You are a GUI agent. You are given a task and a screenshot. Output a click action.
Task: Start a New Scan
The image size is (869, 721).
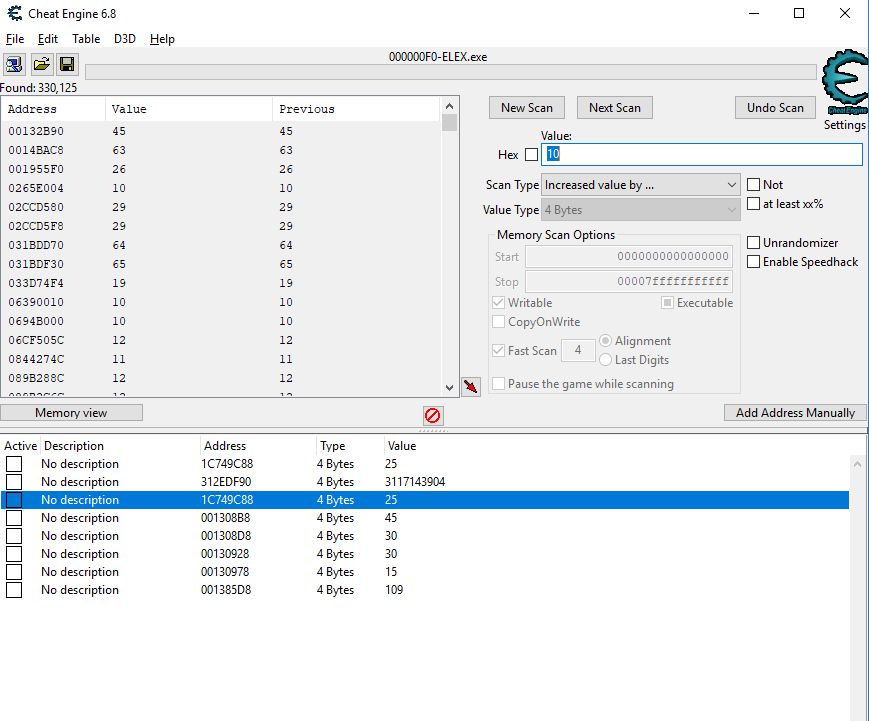(x=526, y=107)
